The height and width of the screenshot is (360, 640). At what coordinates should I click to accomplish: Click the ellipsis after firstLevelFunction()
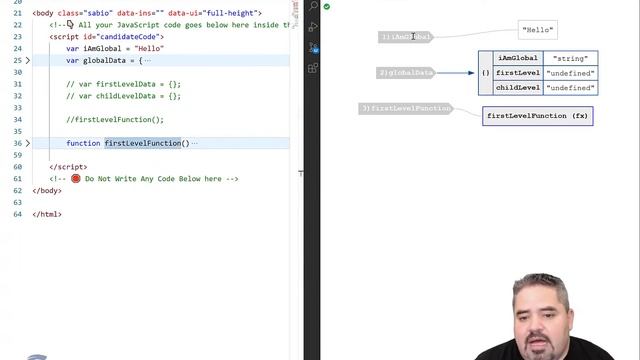(194, 143)
